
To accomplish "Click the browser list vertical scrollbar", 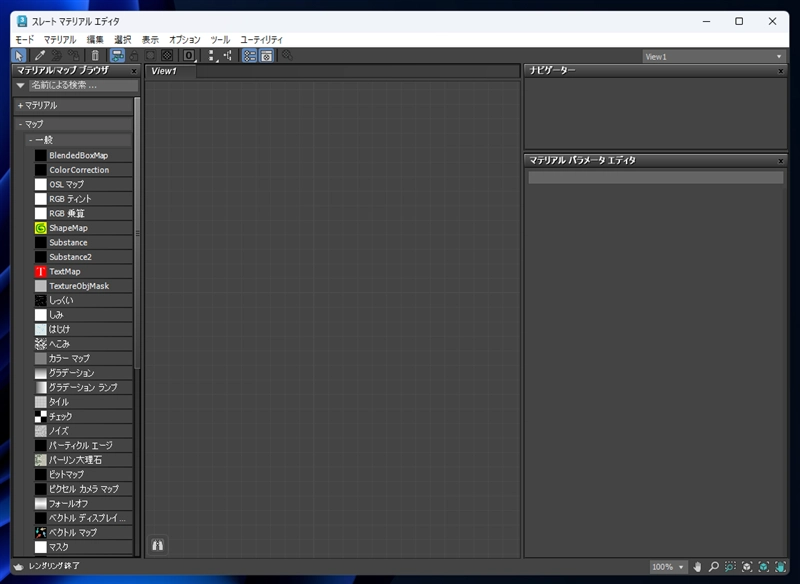I will click(137, 234).
